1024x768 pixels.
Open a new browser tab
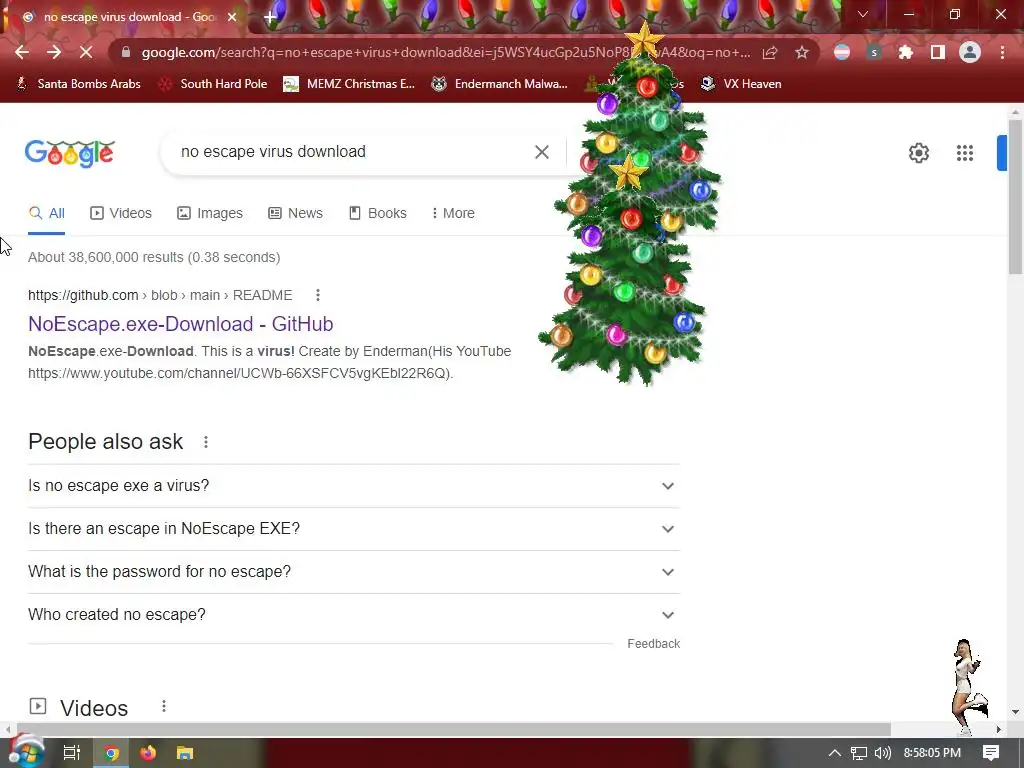[x=270, y=17]
